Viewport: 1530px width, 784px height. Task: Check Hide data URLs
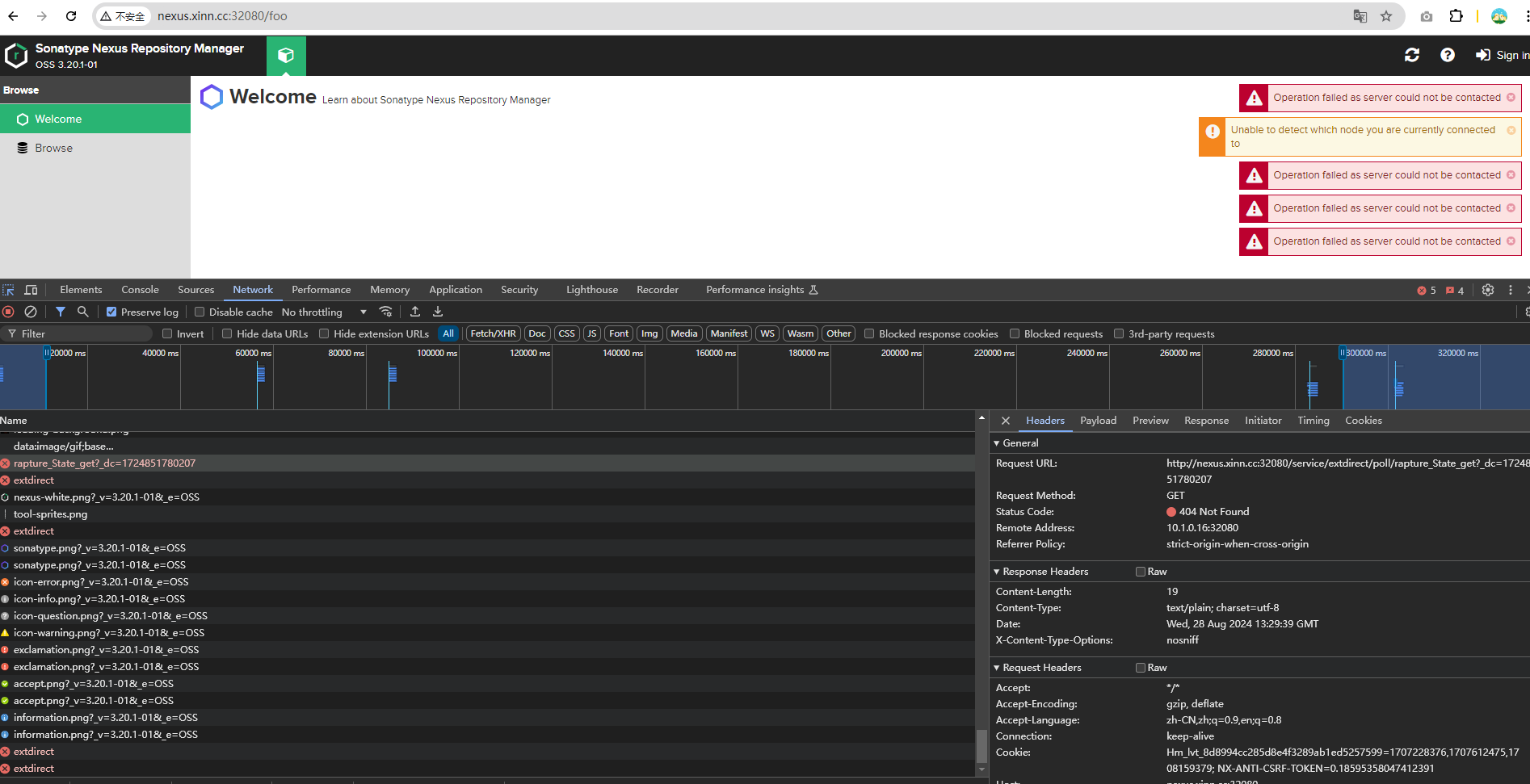(x=227, y=334)
